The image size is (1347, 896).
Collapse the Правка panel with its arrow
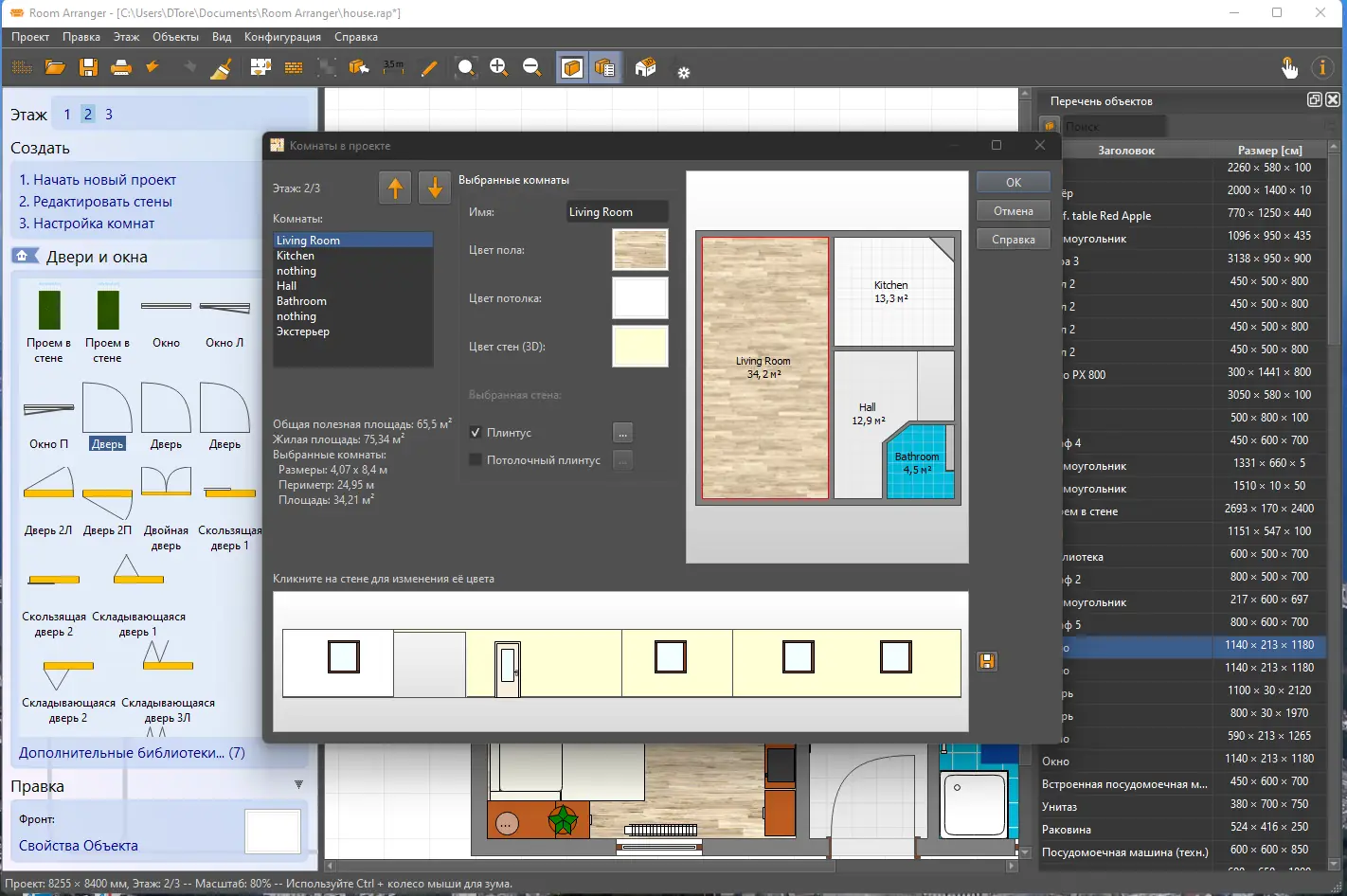298,785
